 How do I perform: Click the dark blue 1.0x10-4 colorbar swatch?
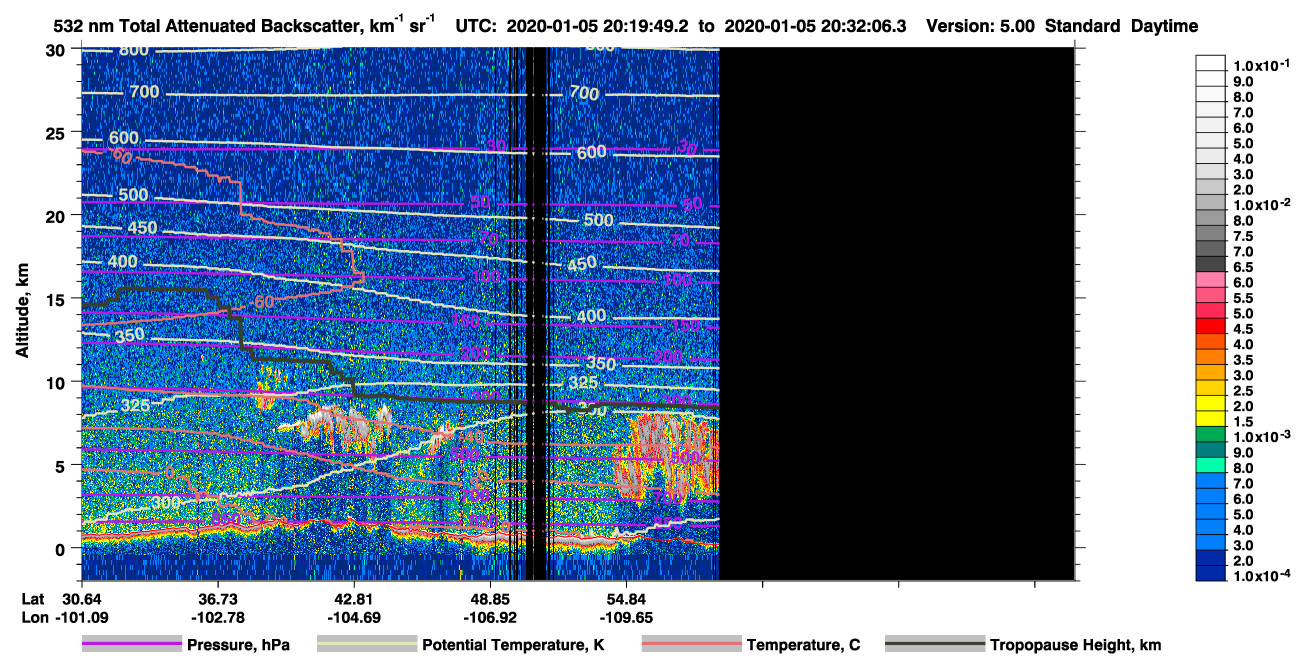point(1210,573)
